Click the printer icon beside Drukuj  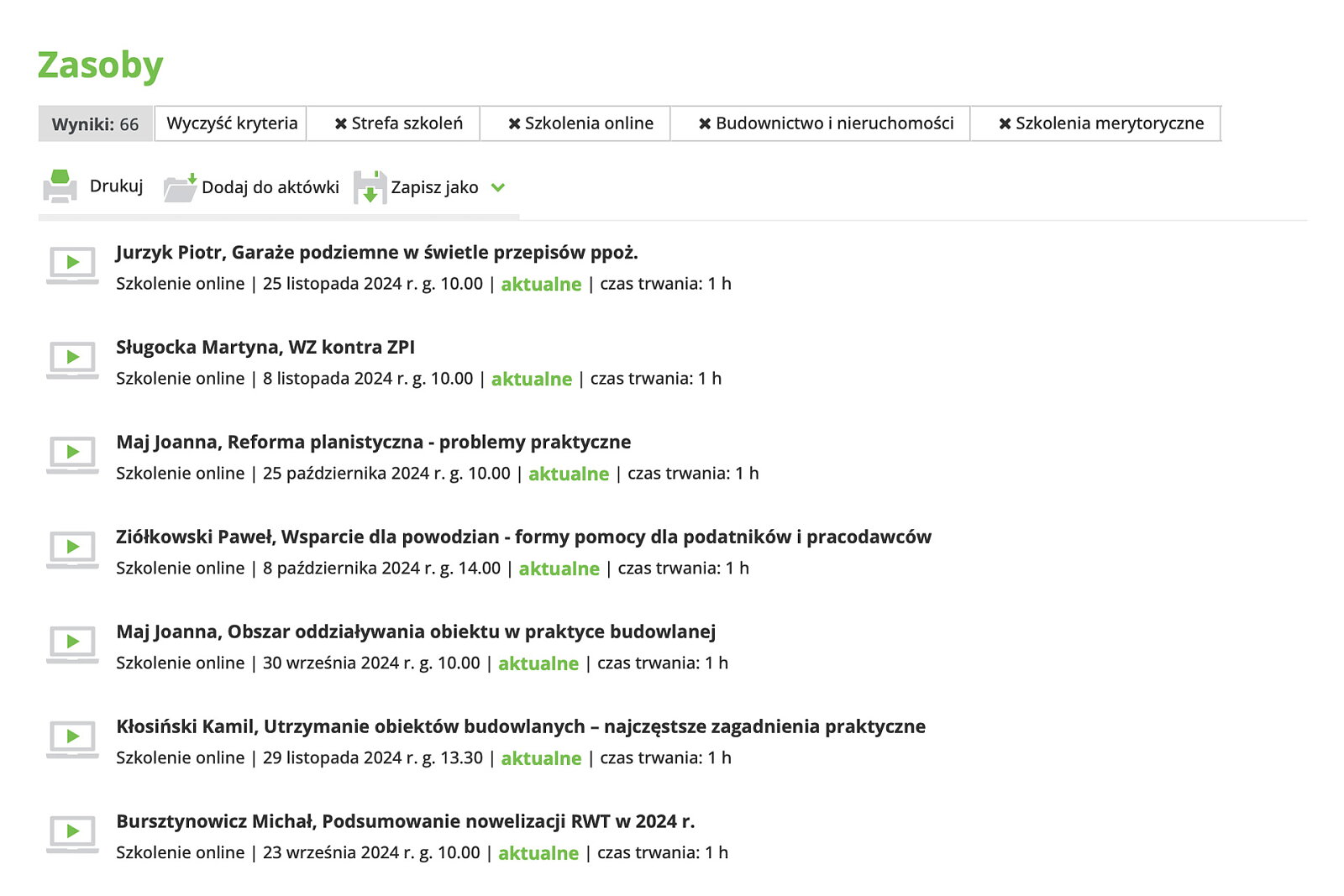60,186
